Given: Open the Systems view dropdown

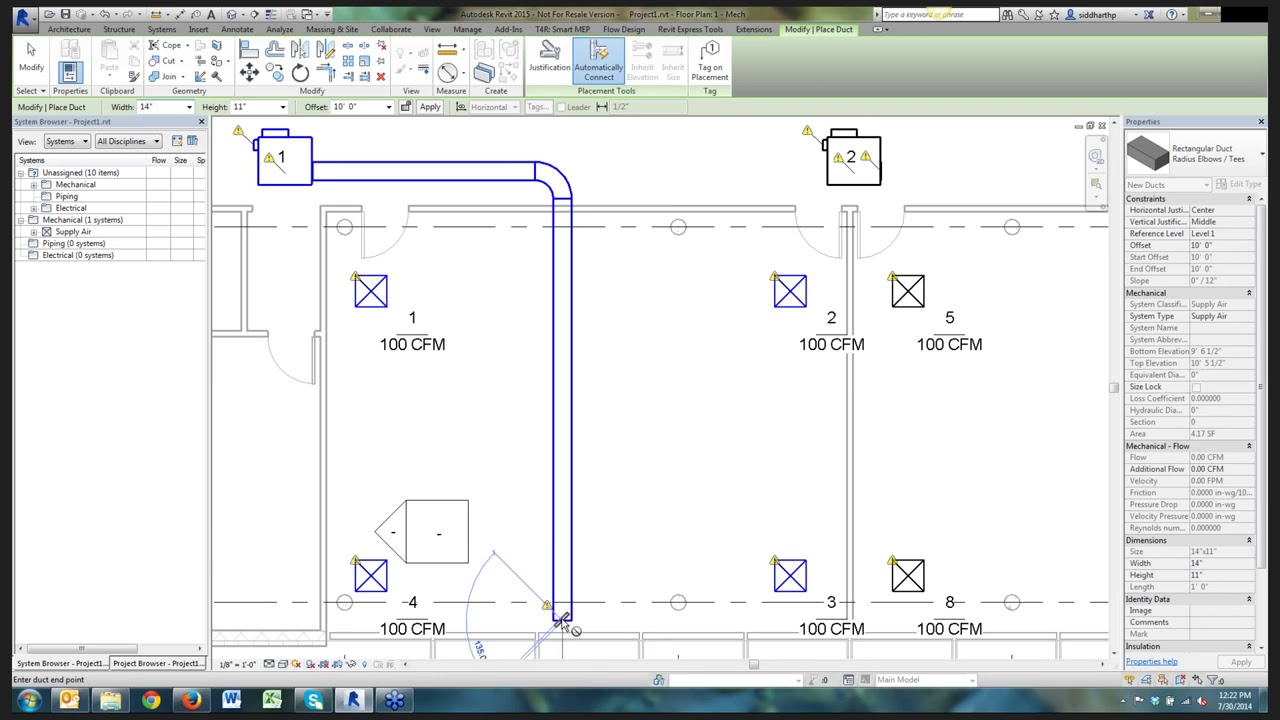Looking at the screenshot, I should [66, 141].
